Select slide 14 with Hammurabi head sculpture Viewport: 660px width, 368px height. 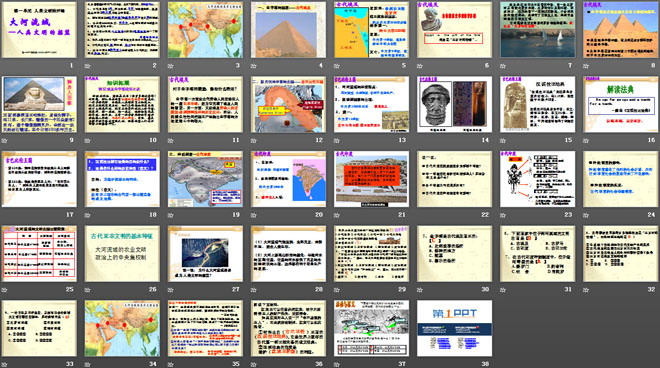coord(455,104)
